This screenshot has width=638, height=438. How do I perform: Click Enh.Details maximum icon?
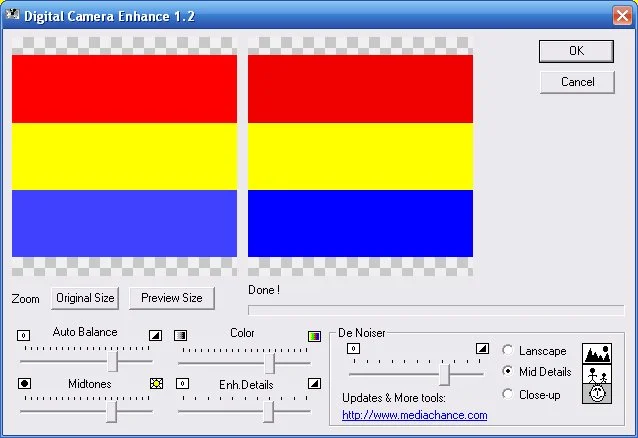(x=314, y=383)
